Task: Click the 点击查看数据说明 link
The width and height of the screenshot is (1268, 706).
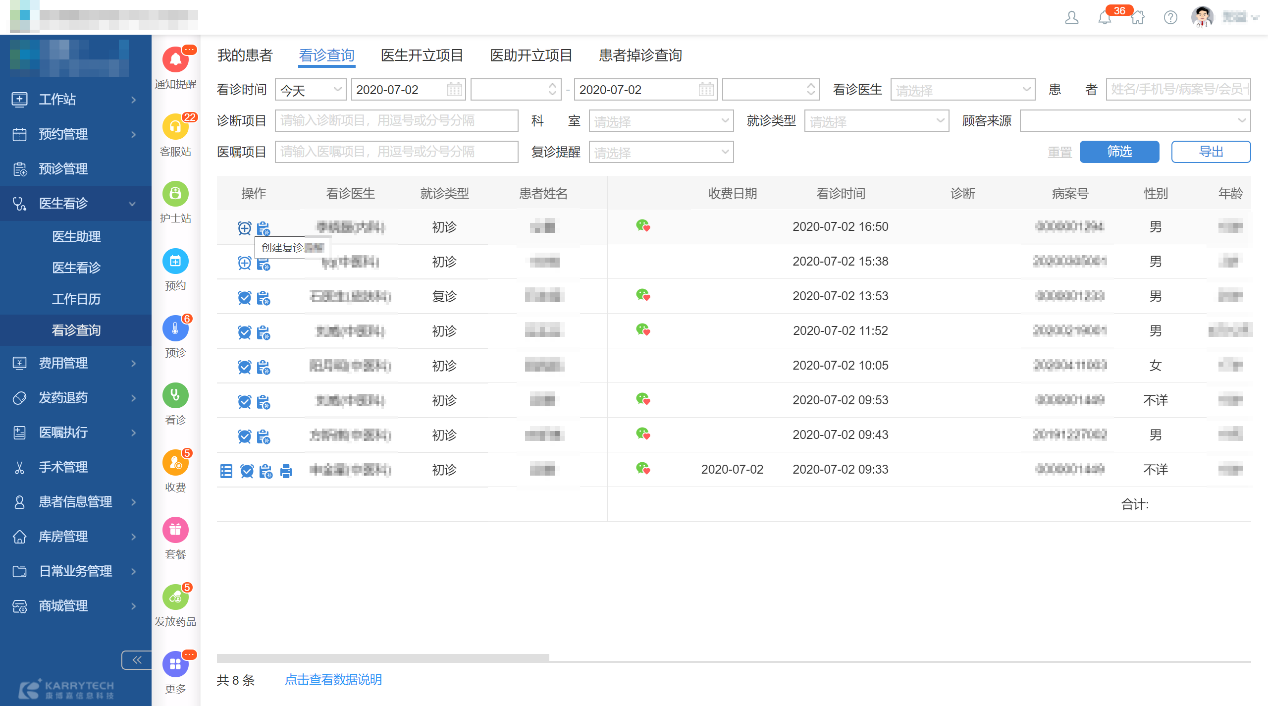Action: coord(333,680)
